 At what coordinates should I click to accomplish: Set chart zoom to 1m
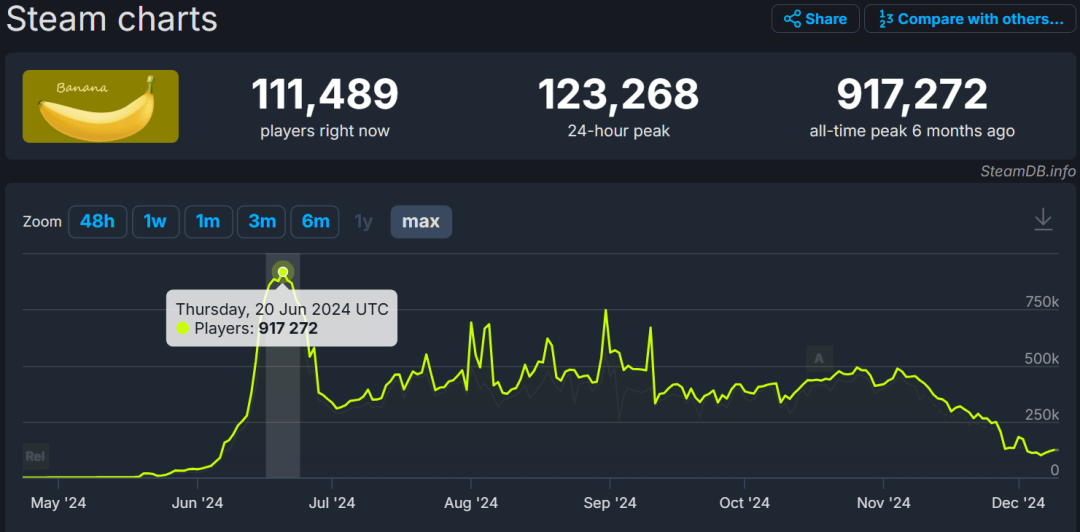click(207, 222)
